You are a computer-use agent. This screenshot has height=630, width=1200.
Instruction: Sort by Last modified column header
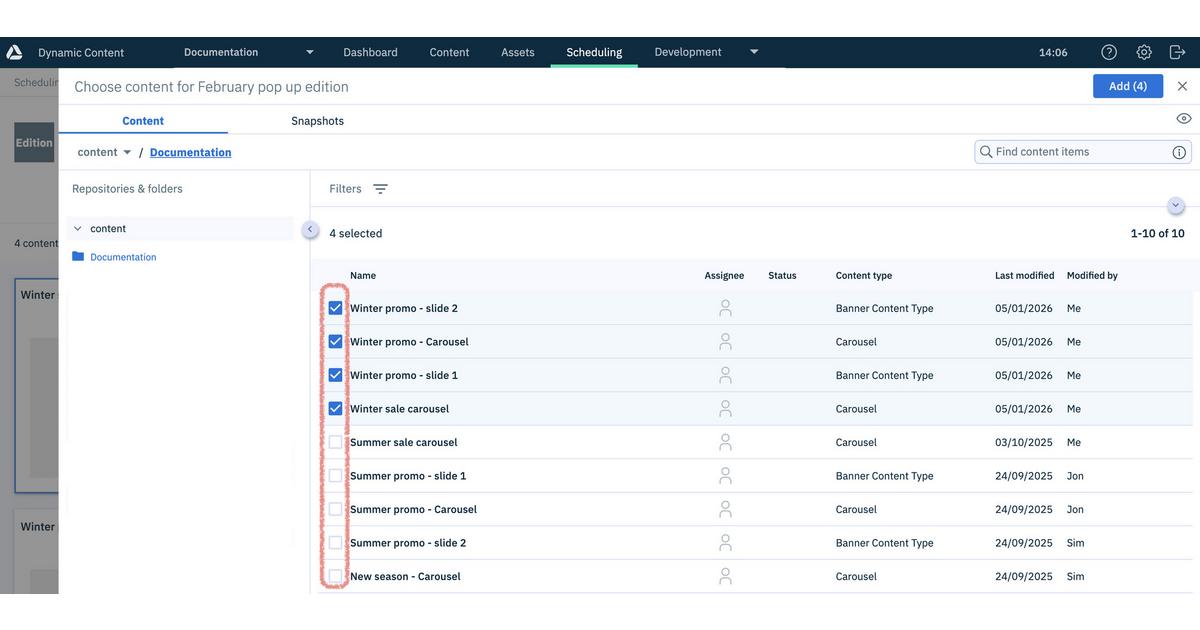pos(1024,275)
